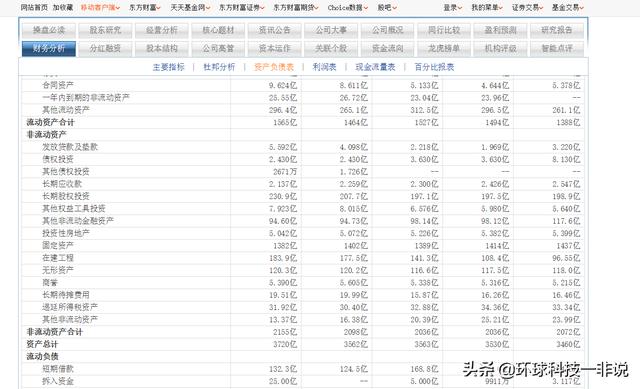640x389 pixels.
Task: Open 分红融资 tab
Action: [x=105, y=49]
